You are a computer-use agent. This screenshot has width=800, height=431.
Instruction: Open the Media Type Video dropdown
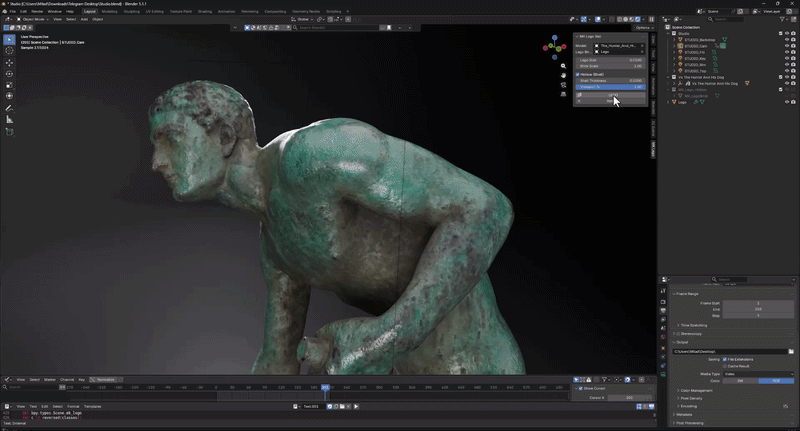click(x=758, y=374)
